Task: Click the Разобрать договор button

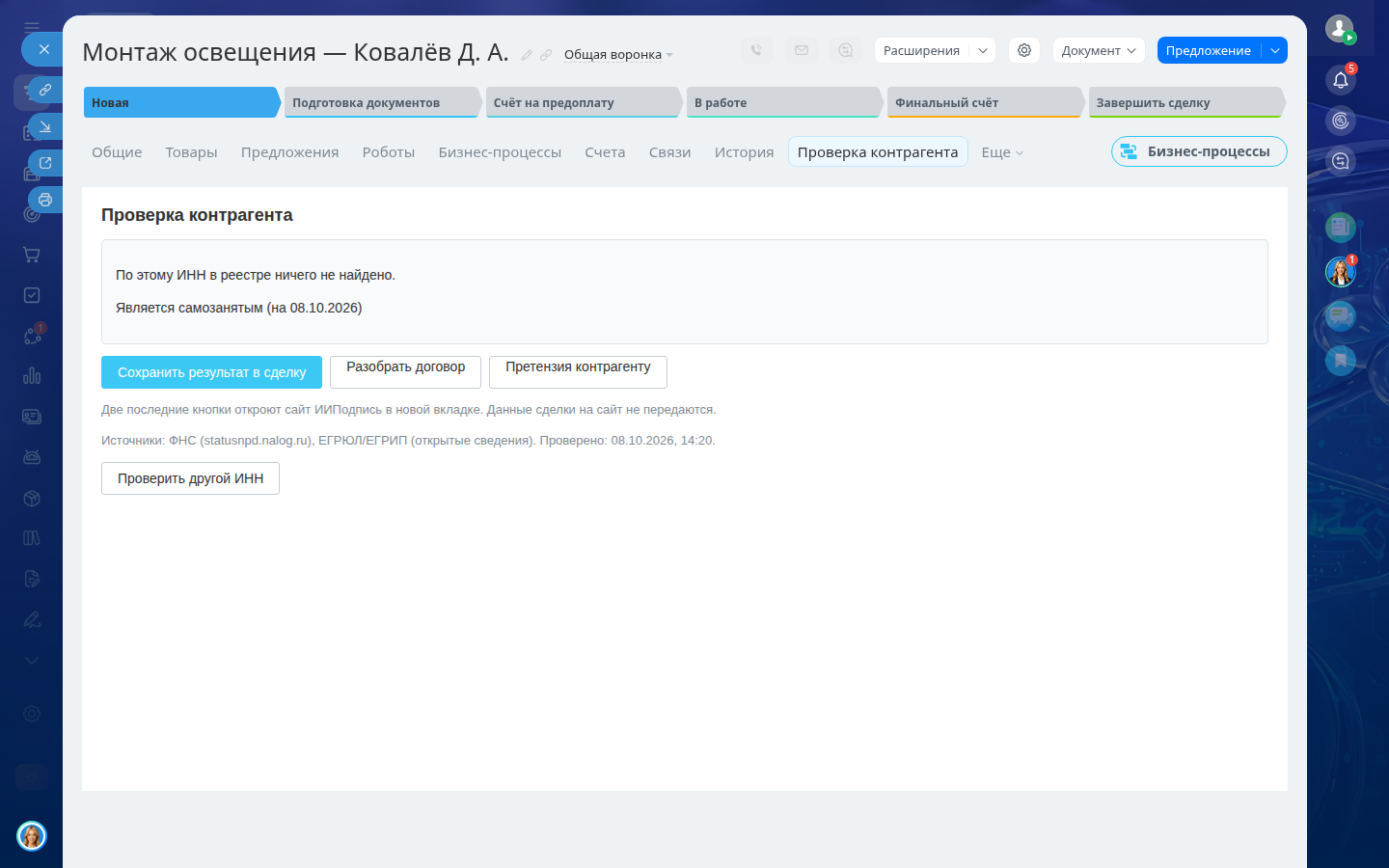Action: pyautogui.click(x=405, y=372)
